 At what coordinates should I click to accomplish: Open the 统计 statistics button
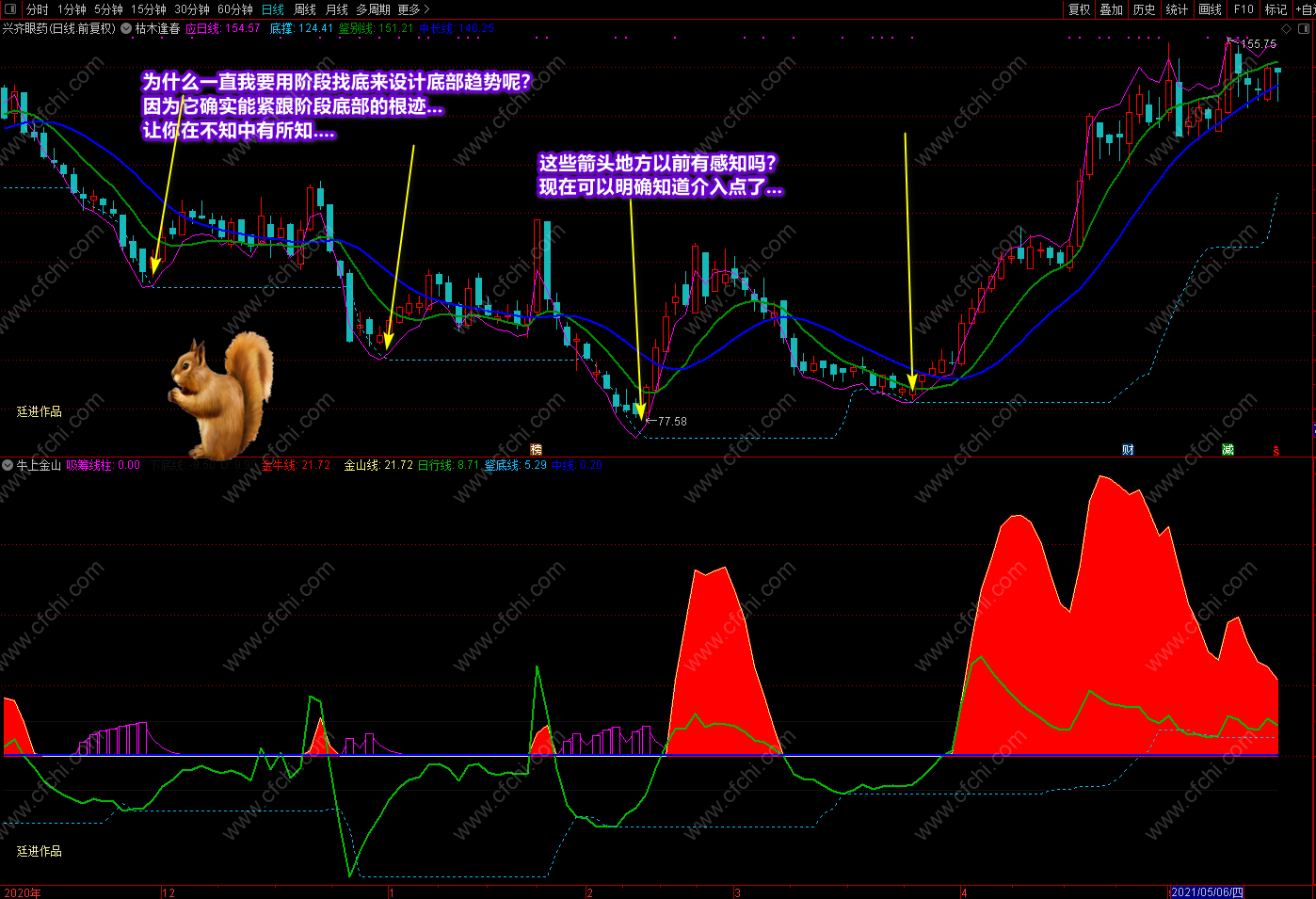coord(1177,9)
